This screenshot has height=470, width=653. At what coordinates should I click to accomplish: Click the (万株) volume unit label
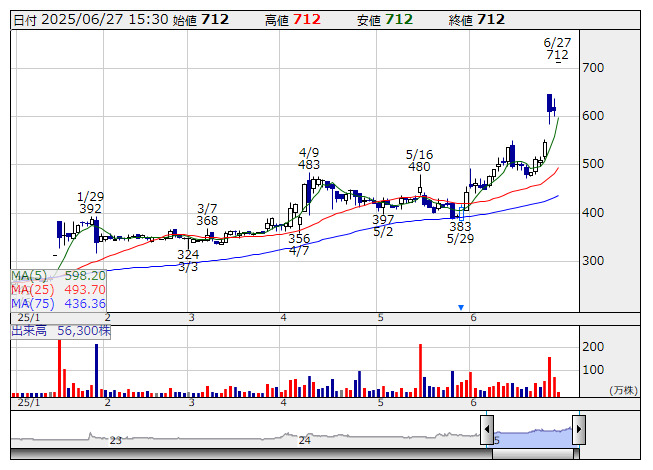click(623, 390)
